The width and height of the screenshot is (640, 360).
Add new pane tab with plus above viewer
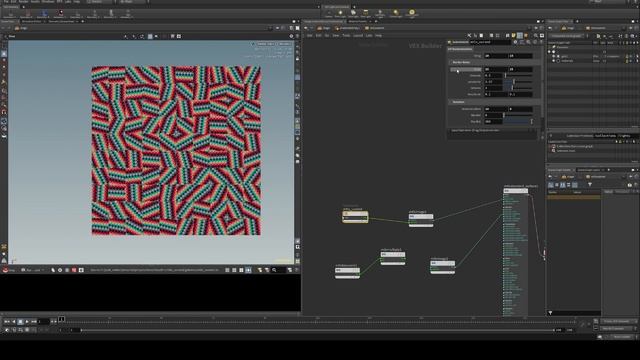(x=83, y=21)
